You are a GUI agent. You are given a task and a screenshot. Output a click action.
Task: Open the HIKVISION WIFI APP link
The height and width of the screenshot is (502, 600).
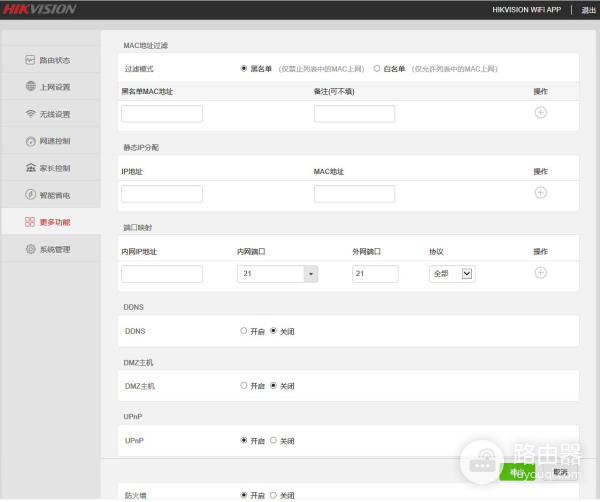(x=527, y=10)
